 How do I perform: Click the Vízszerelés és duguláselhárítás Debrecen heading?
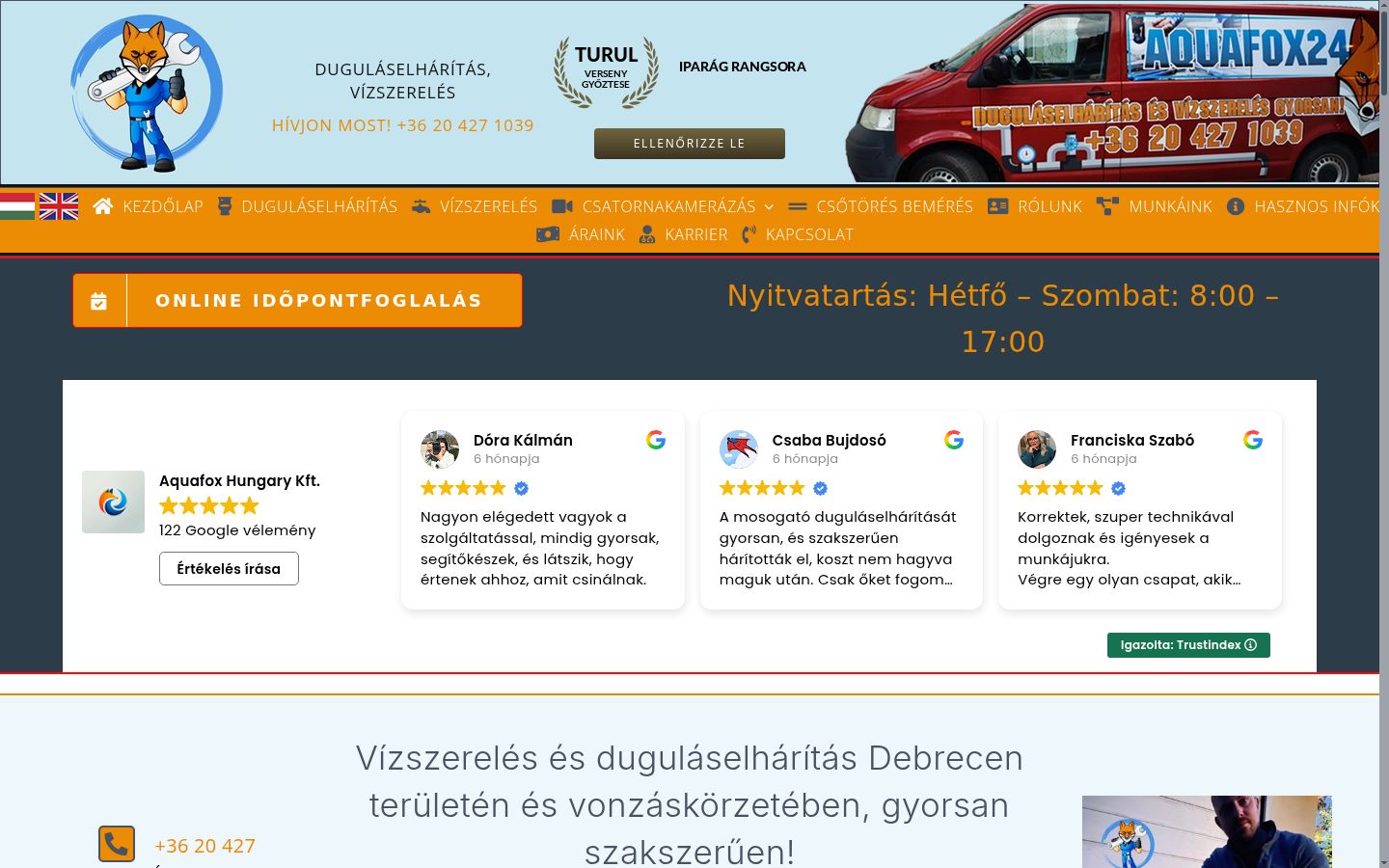pyautogui.click(x=690, y=804)
